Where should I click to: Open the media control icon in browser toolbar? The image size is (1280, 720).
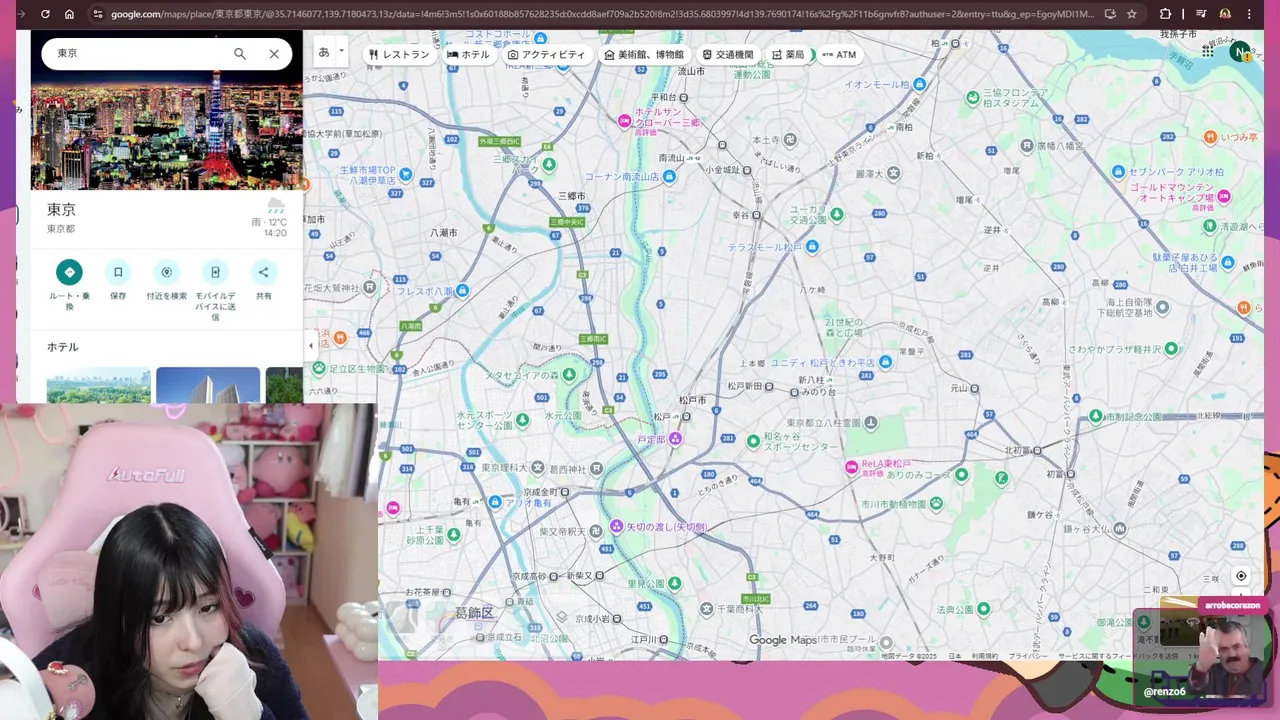(1201, 14)
